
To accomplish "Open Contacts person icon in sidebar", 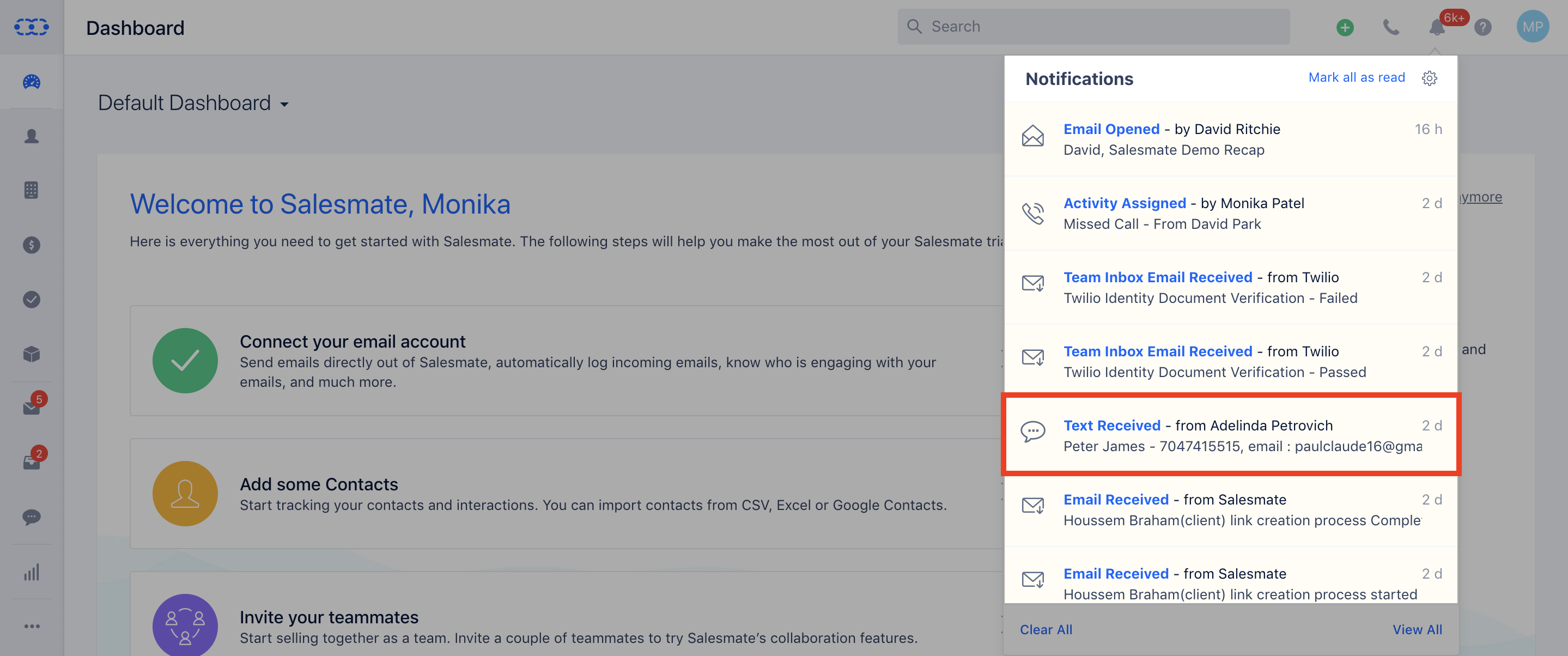I will coord(32,136).
